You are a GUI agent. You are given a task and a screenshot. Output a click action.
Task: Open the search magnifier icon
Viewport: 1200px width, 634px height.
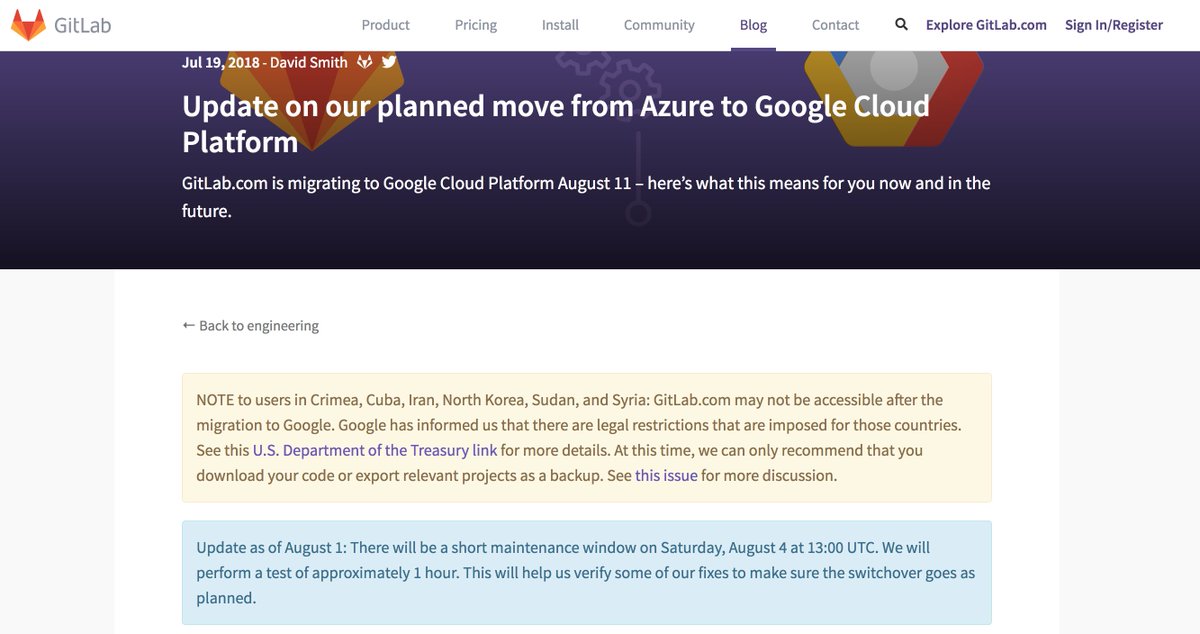tap(901, 25)
